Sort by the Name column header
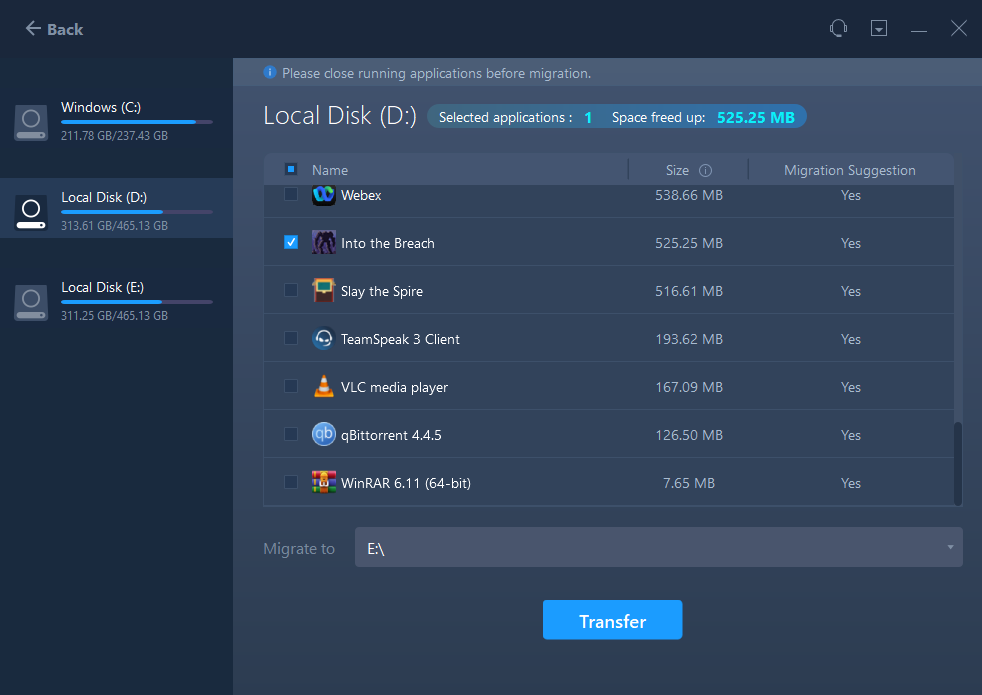The image size is (982, 695). pos(329,170)
